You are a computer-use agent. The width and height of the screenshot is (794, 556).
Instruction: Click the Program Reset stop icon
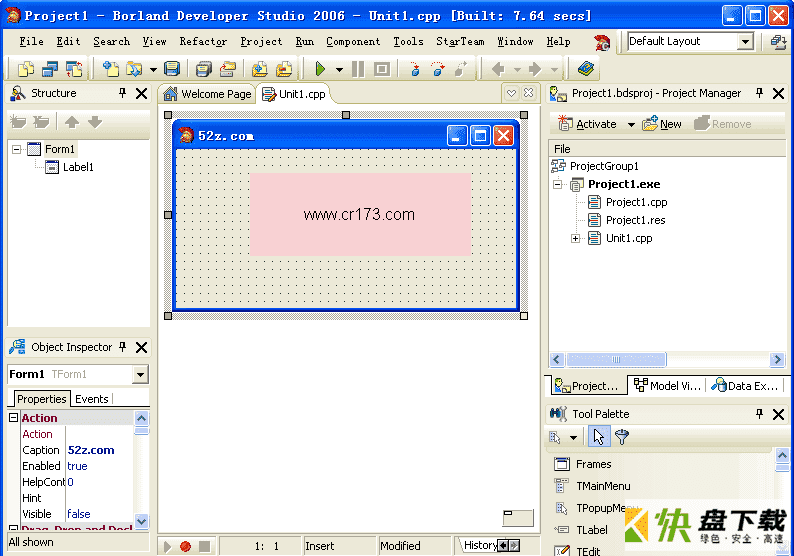pos(382,68)
